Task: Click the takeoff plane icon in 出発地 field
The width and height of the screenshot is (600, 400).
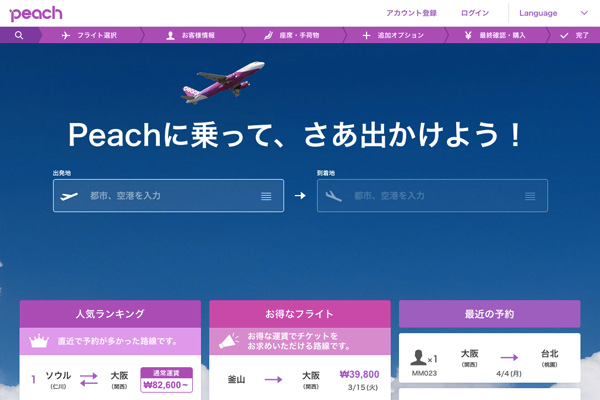Action: 69,196
